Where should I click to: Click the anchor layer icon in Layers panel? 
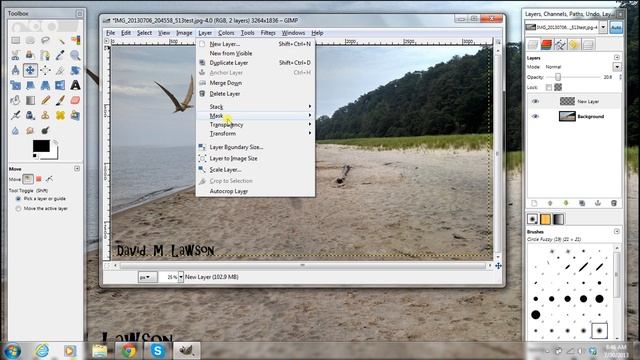click(598, 203)
